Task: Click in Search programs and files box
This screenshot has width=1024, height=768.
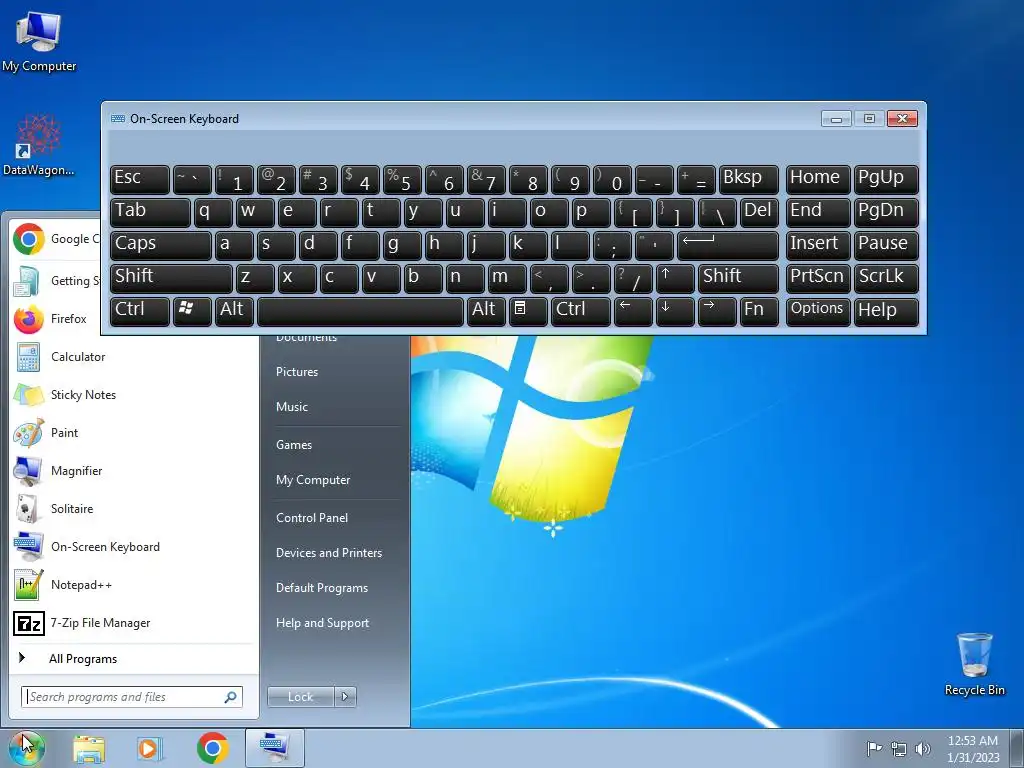Action: (x=132, y=697)
